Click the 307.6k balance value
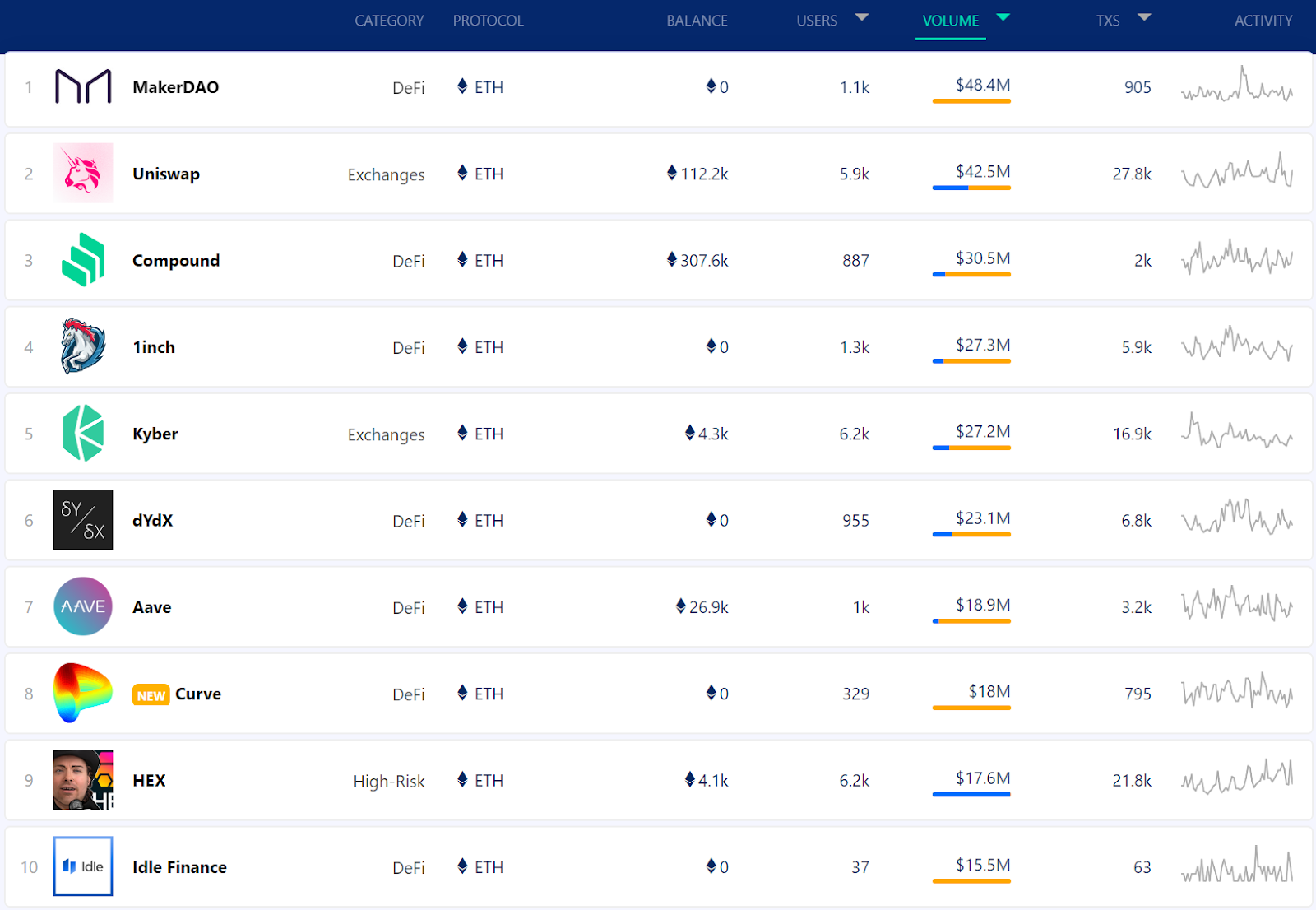Screen dimensions: 1316x910 tap(704, 261)
